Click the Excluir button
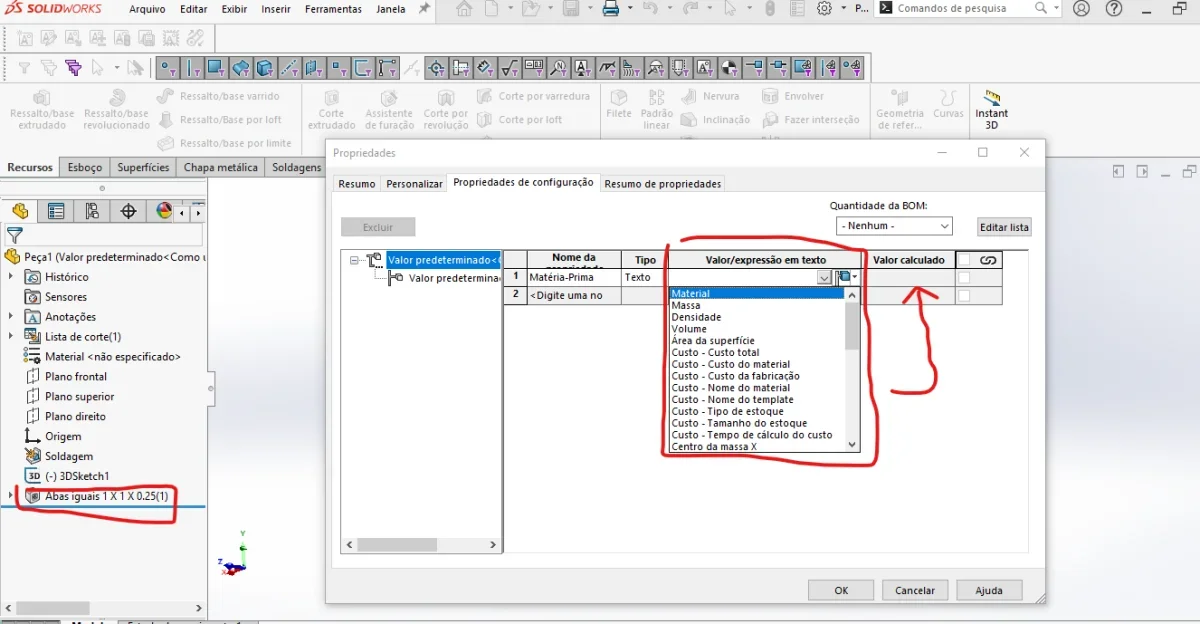 tap(378, 227)
